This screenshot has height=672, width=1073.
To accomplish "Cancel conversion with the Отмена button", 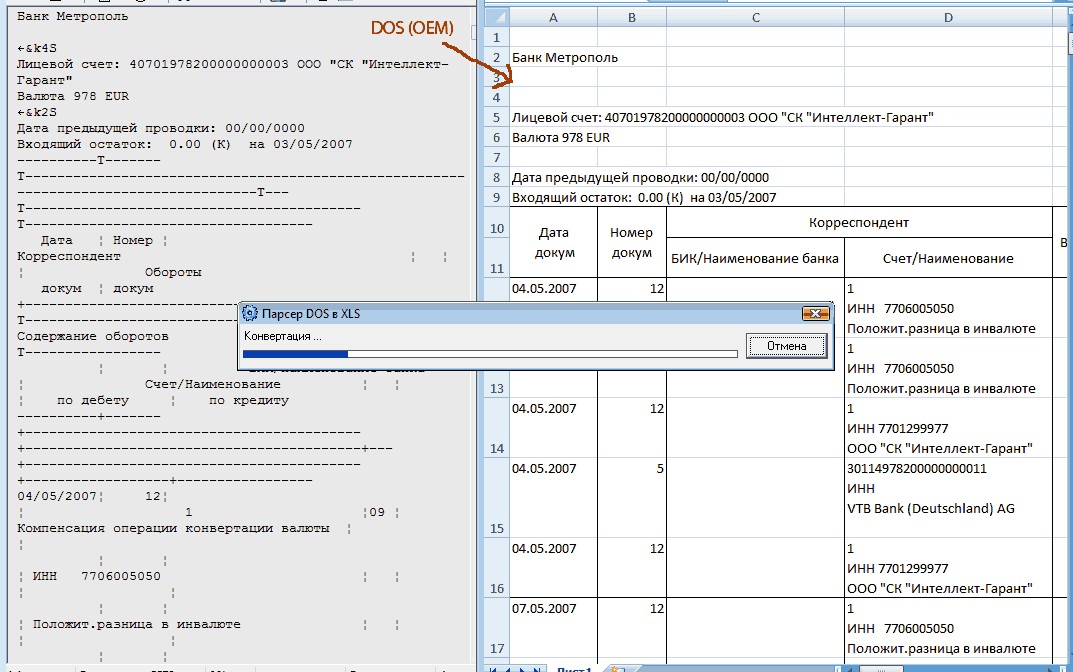I will 786,346.
